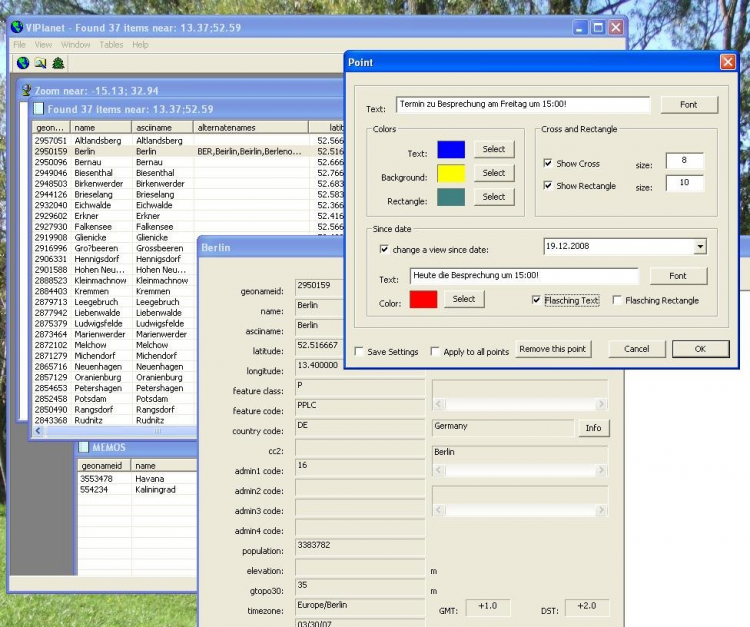Screen dimensions: 750x627
Task: Enable the Flasching Rectangle checkbox
Action: point(617,300)
